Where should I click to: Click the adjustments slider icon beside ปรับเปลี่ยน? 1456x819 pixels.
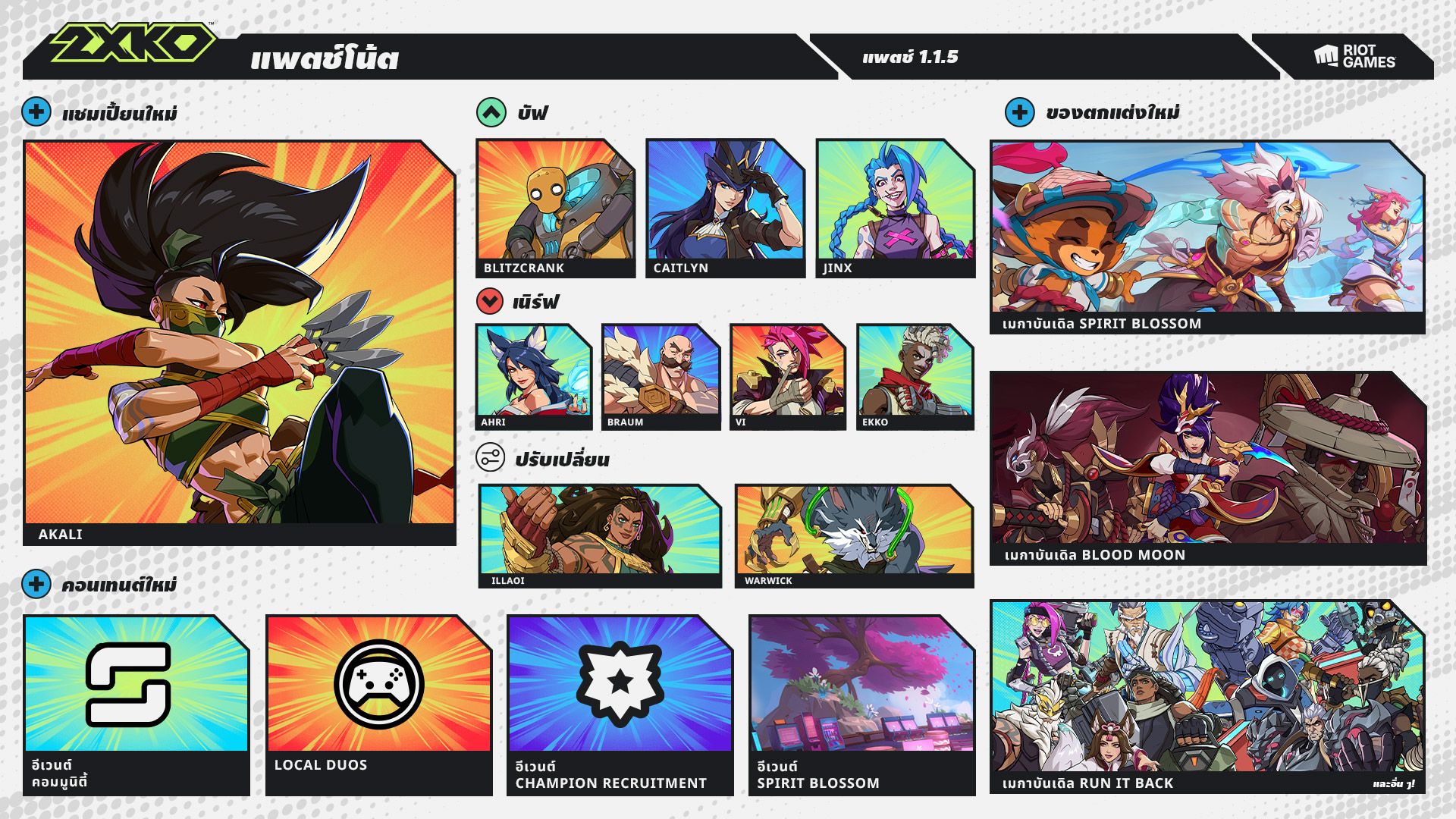point(490,458)
